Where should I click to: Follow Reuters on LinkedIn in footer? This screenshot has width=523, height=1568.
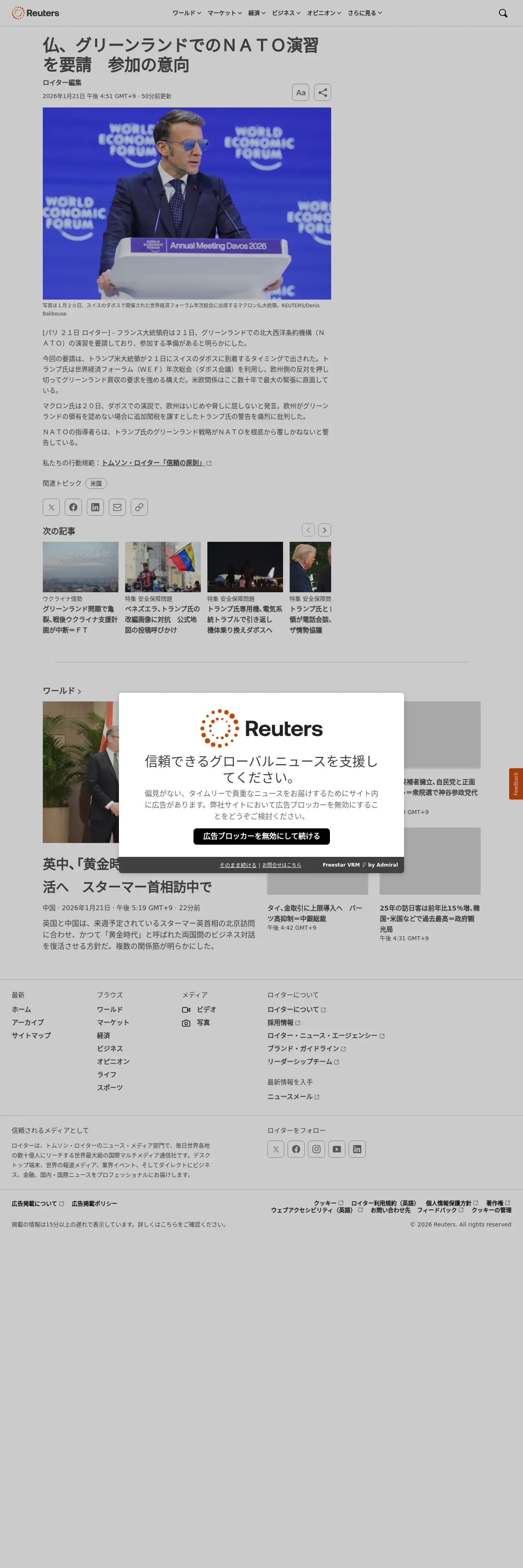(357, 1149)
